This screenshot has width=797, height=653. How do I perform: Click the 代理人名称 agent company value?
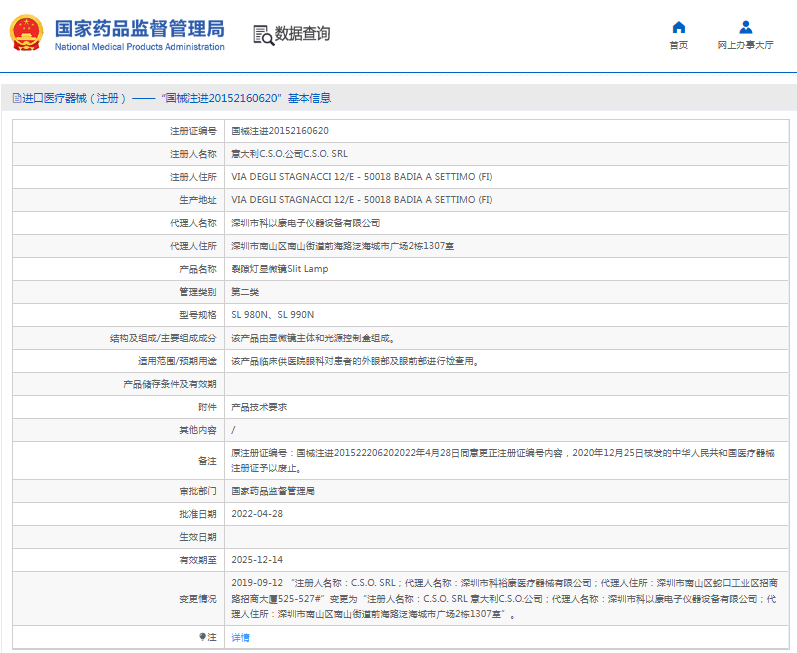pos(305,223)
